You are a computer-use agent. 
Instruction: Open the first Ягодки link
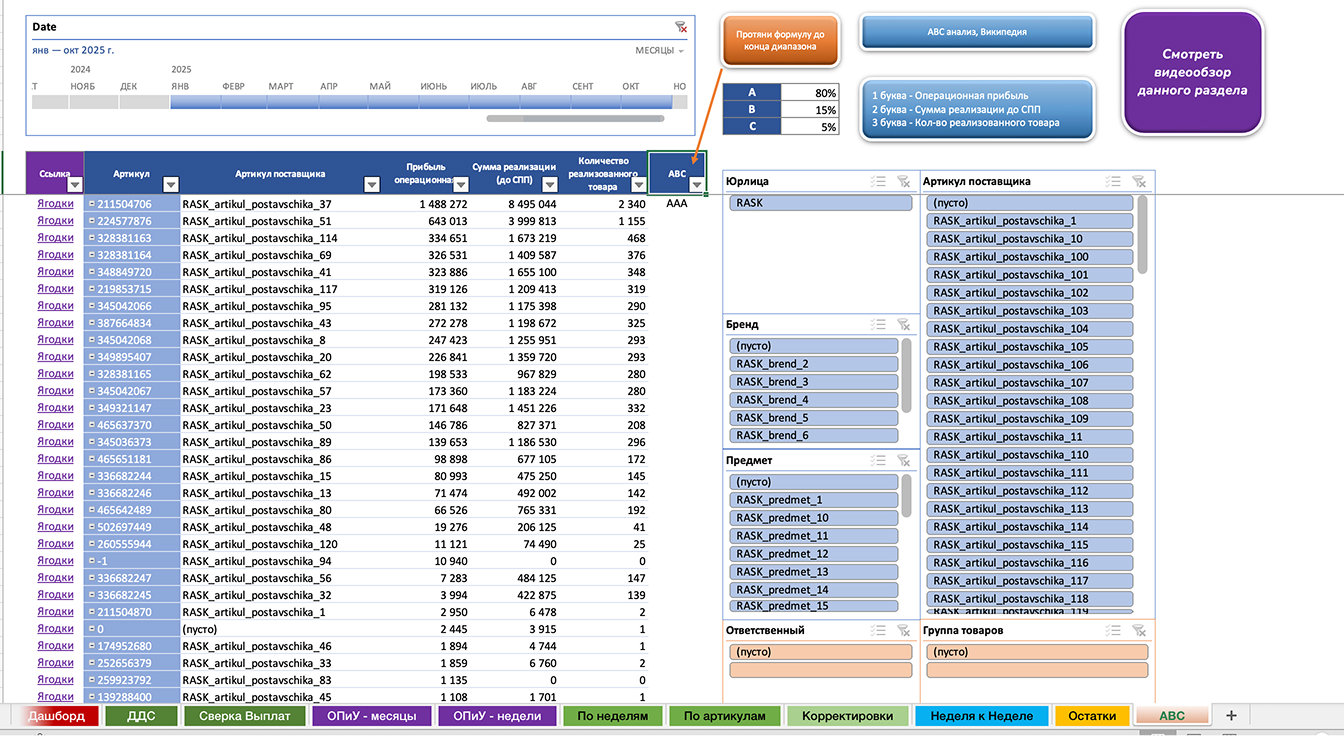[55, 204]
